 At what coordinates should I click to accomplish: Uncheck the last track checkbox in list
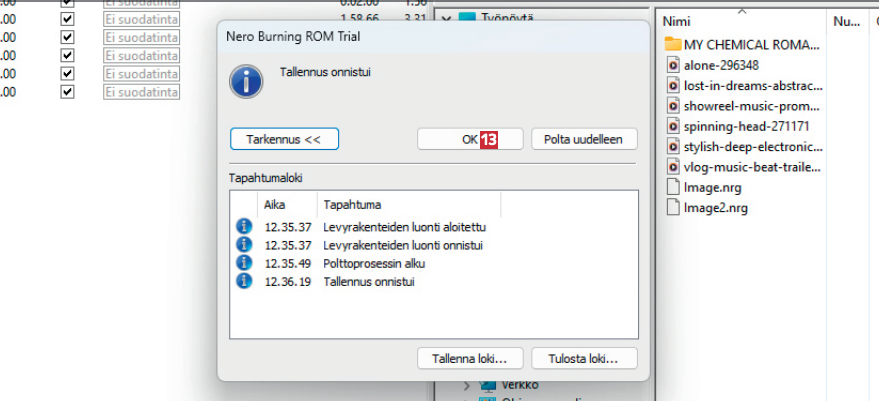(67, 92)
